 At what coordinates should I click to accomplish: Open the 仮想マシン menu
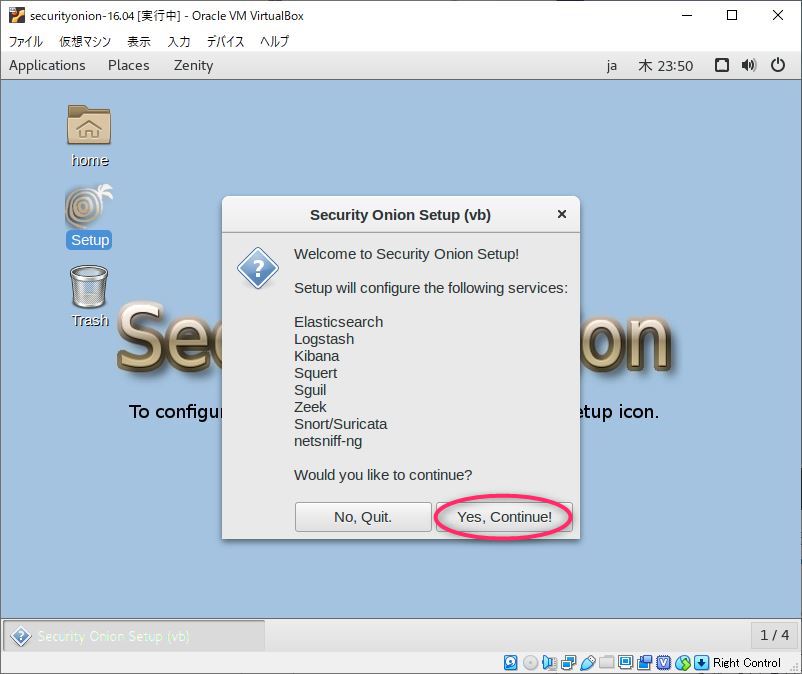[x=85, y=41]
